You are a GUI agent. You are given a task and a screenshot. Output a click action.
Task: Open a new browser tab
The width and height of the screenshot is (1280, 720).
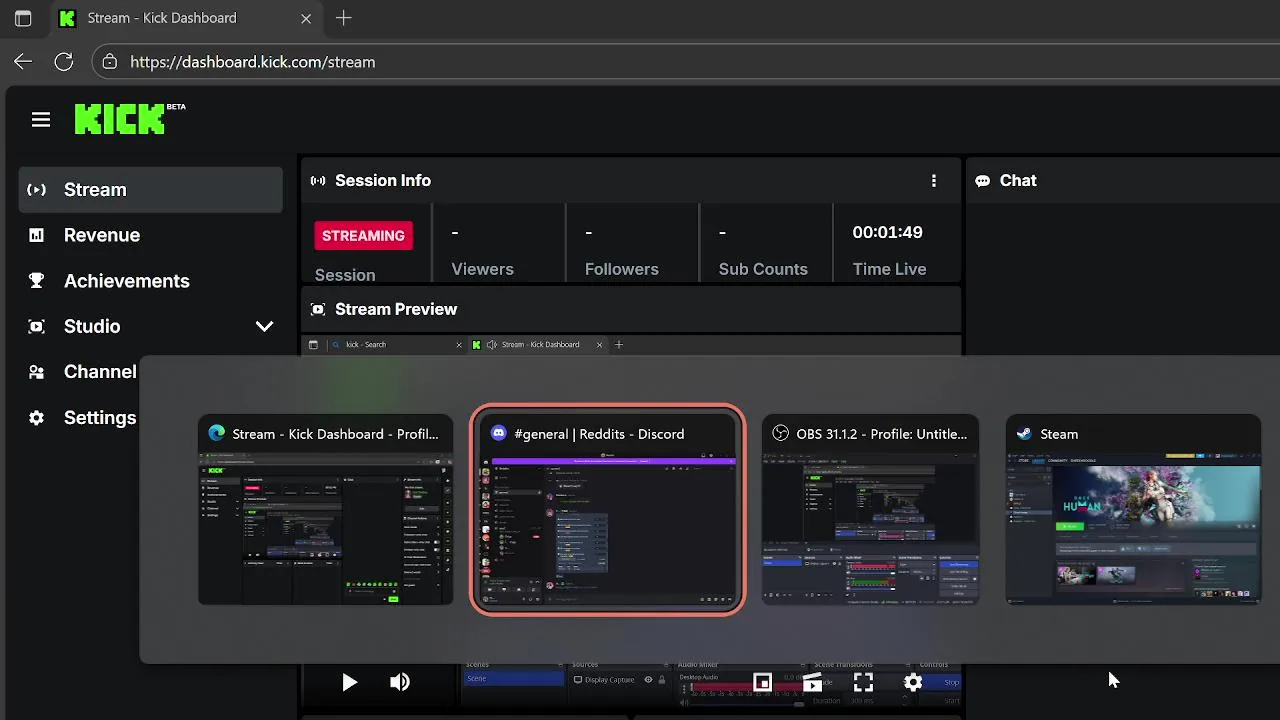344,18
